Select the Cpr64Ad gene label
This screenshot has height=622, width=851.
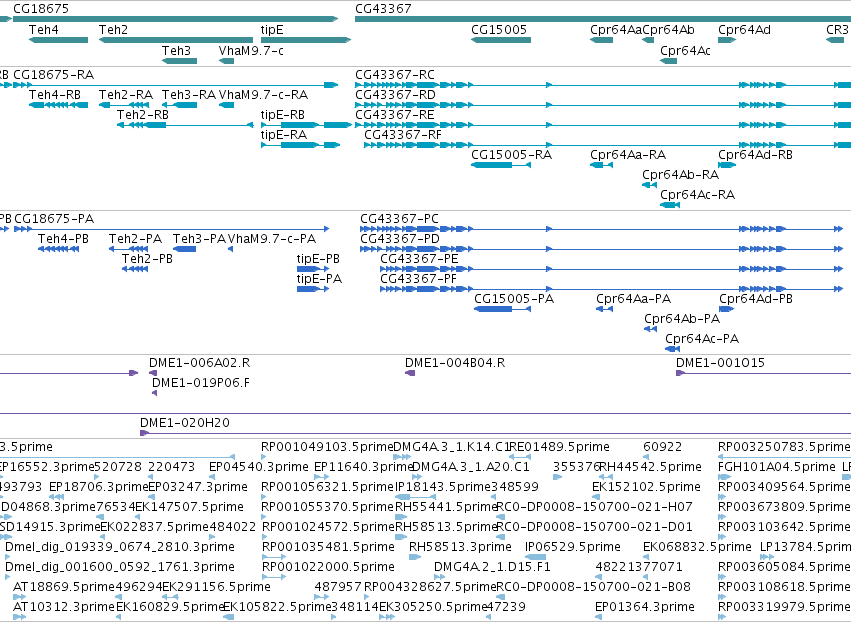pyautogui.click(x=744, y=30)
